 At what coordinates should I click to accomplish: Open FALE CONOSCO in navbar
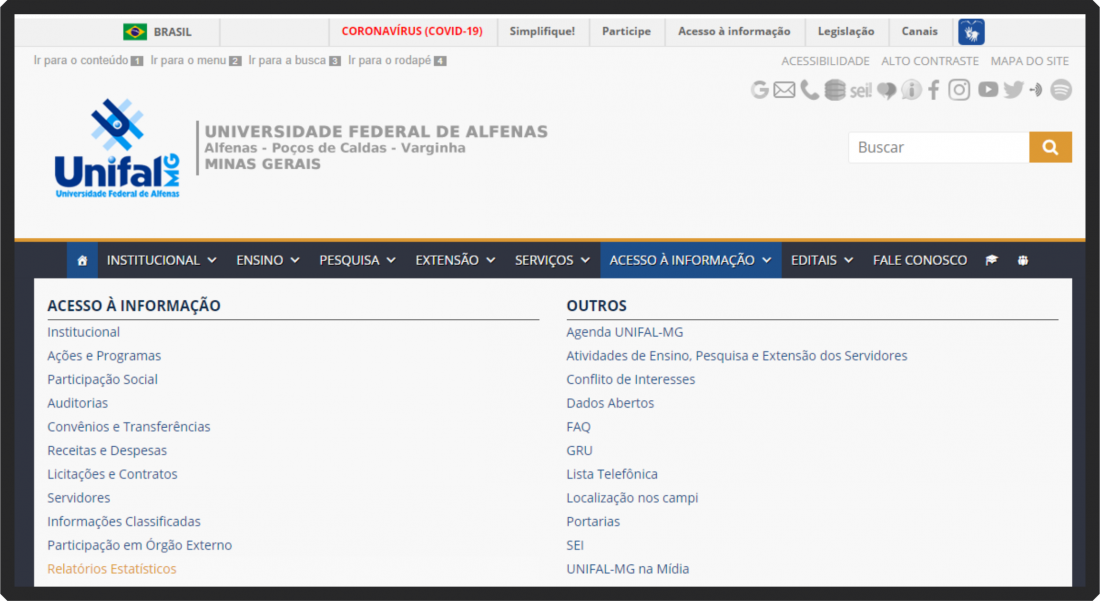click(x=920, y=260)
